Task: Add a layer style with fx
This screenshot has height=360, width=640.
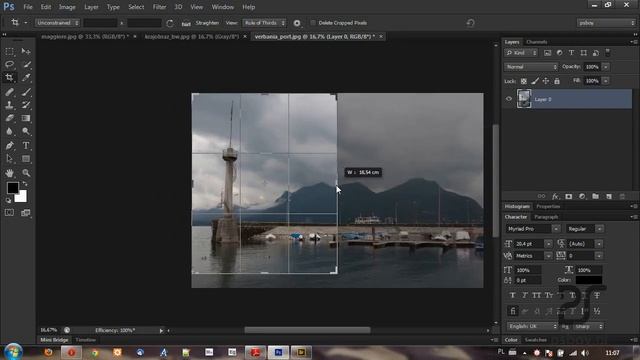Action: (x=555, y=197)
